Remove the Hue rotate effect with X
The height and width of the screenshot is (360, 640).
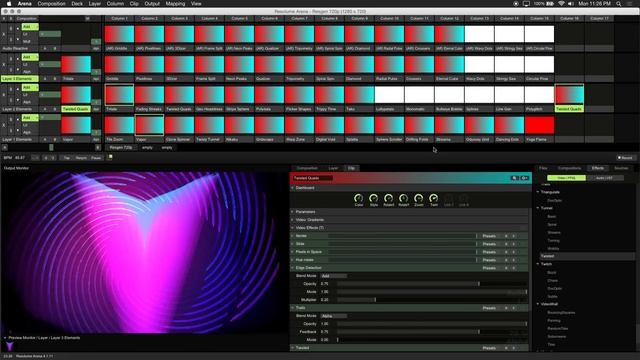pyautogui.click(x=514, y=260)
